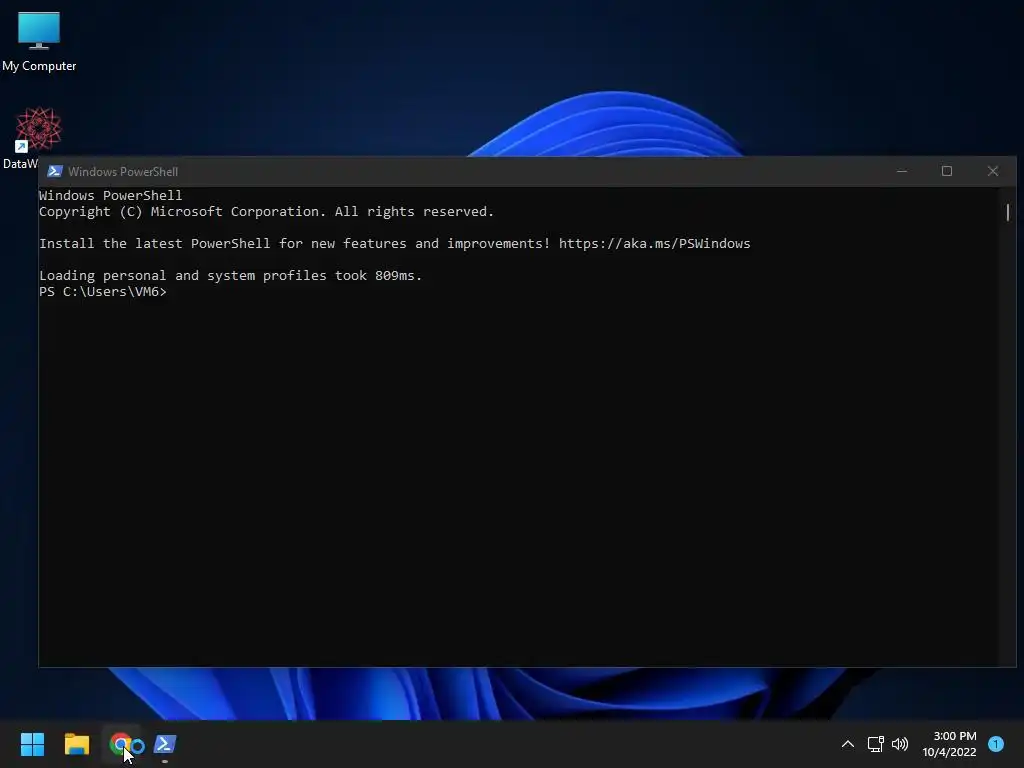The height and width of the screenshot is (768, 1024).
Task: Launch Google Chrome from the taskbar
Action: click(121, 744)
